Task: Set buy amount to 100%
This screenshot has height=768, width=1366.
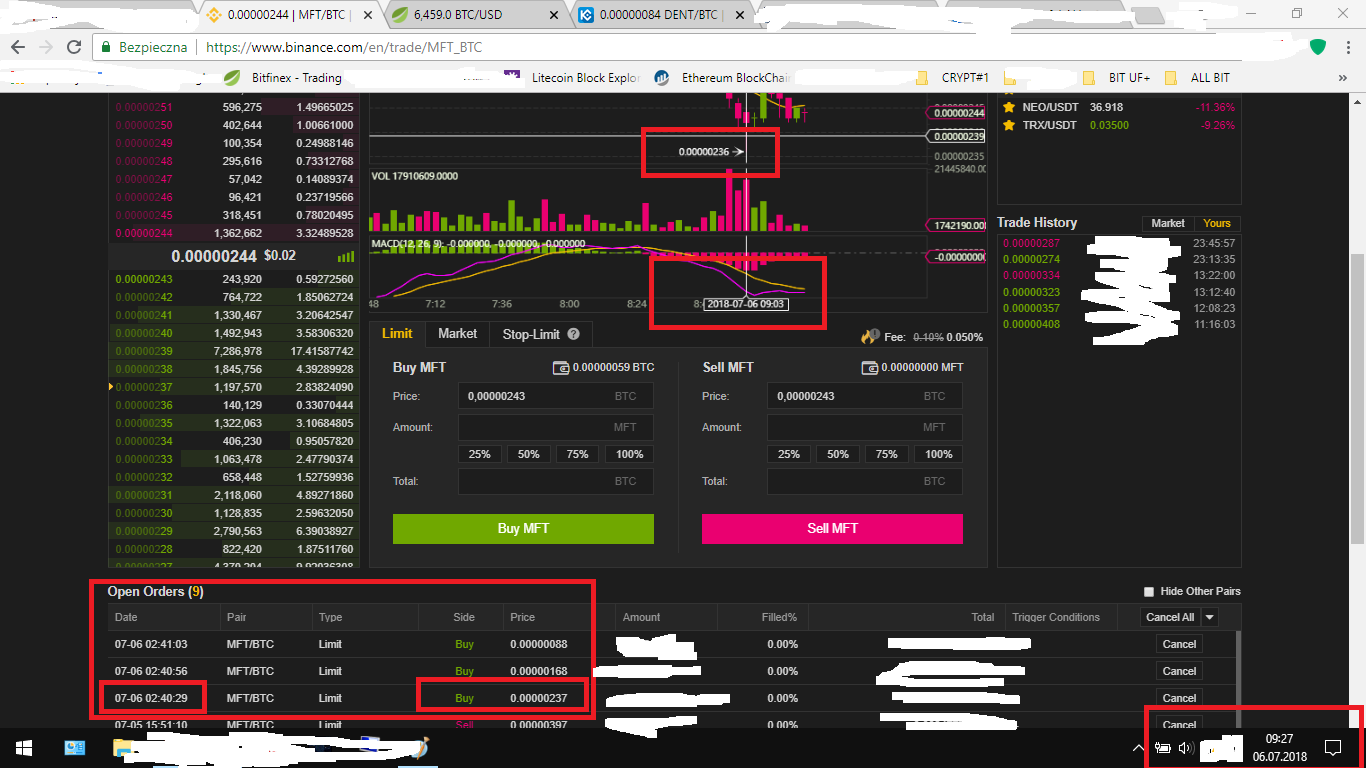Action: (629, 454)
